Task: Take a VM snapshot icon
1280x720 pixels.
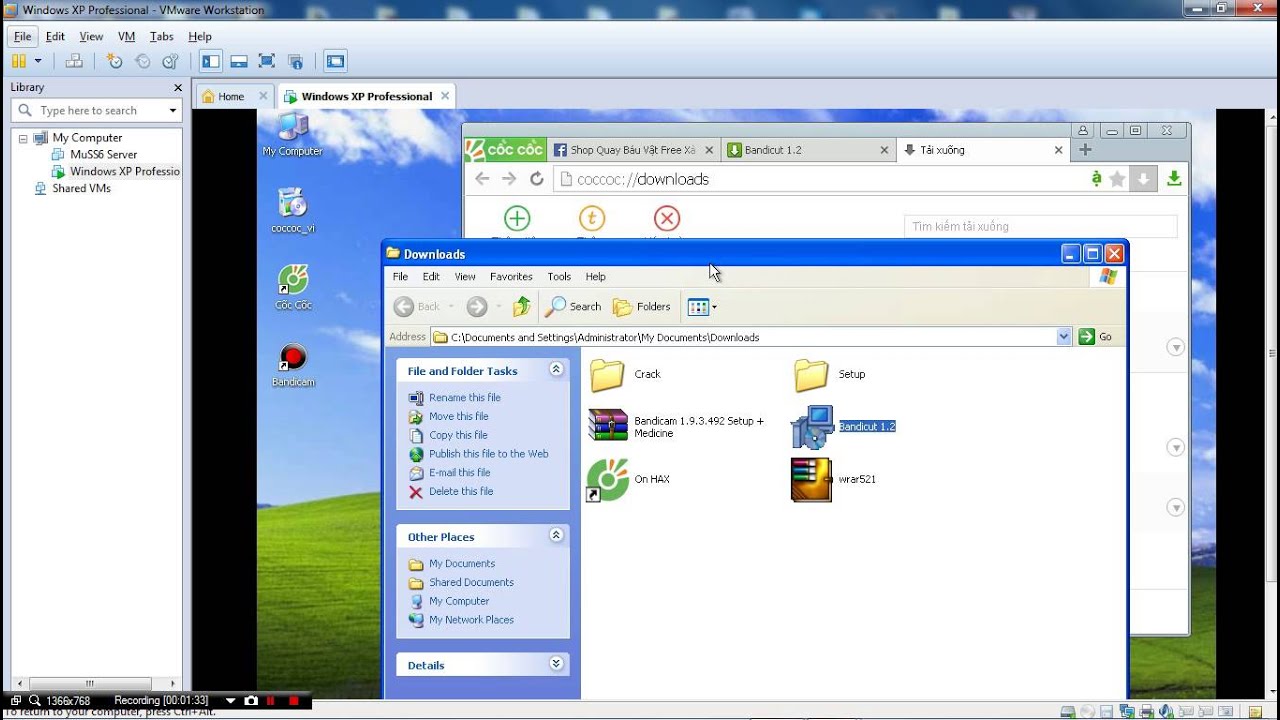Action: pyautogui.click(x=114, y=61)
